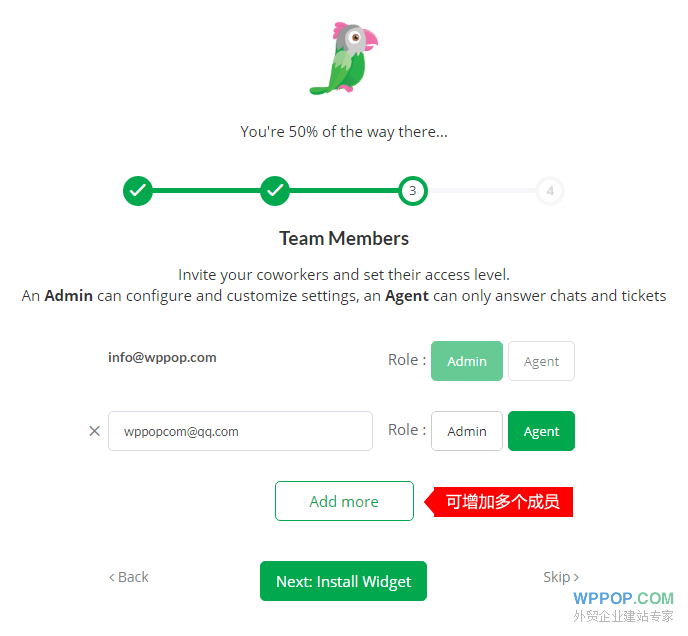Switch wppopcom@qq.com role to Admin
This screenshot has width=688, height=636.
tap(466, 431)
